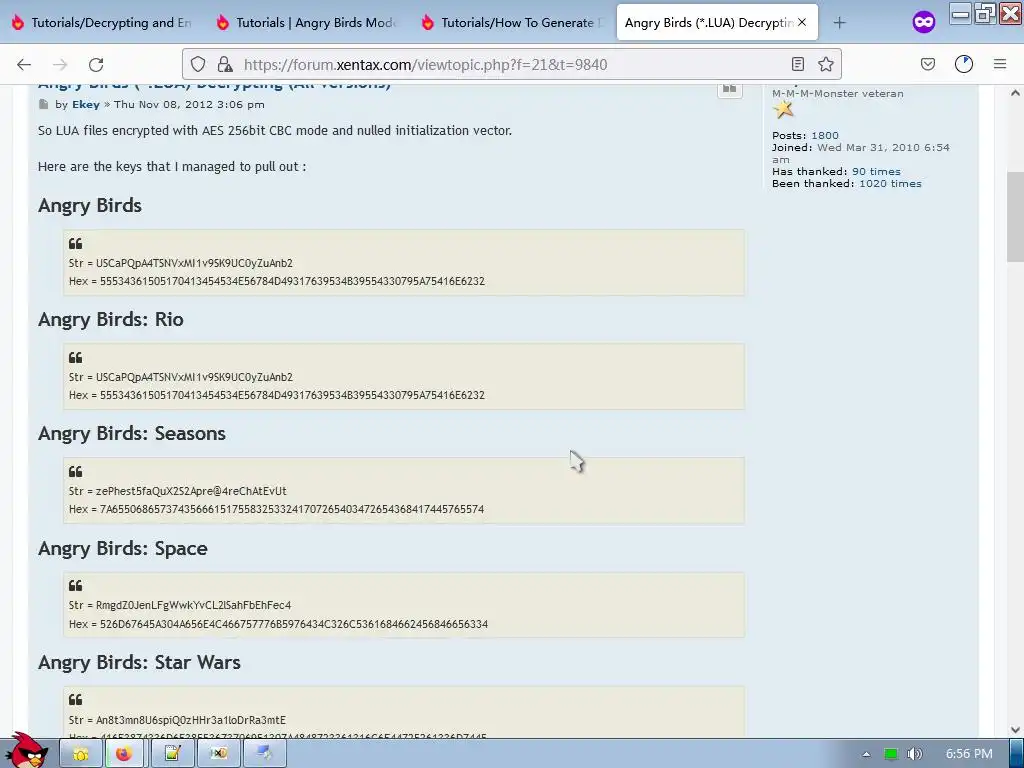
Task: Click the Rio Hex key line
Action: click(x=277, y=395)
